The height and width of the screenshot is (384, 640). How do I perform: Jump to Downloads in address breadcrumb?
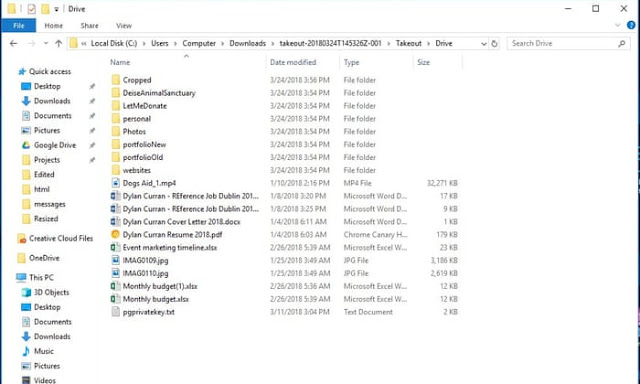[247, 43]
